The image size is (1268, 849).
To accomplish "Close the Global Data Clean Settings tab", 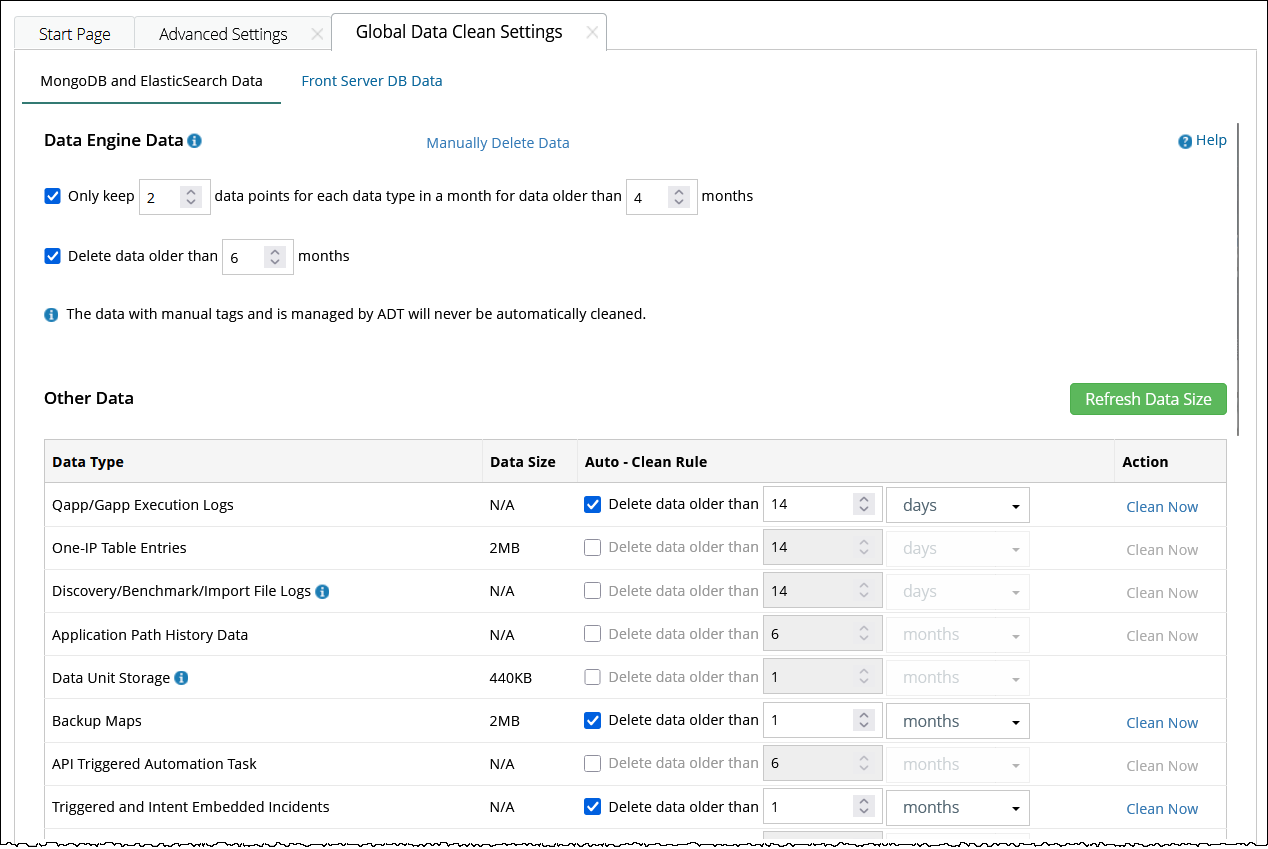I will 592,33.
